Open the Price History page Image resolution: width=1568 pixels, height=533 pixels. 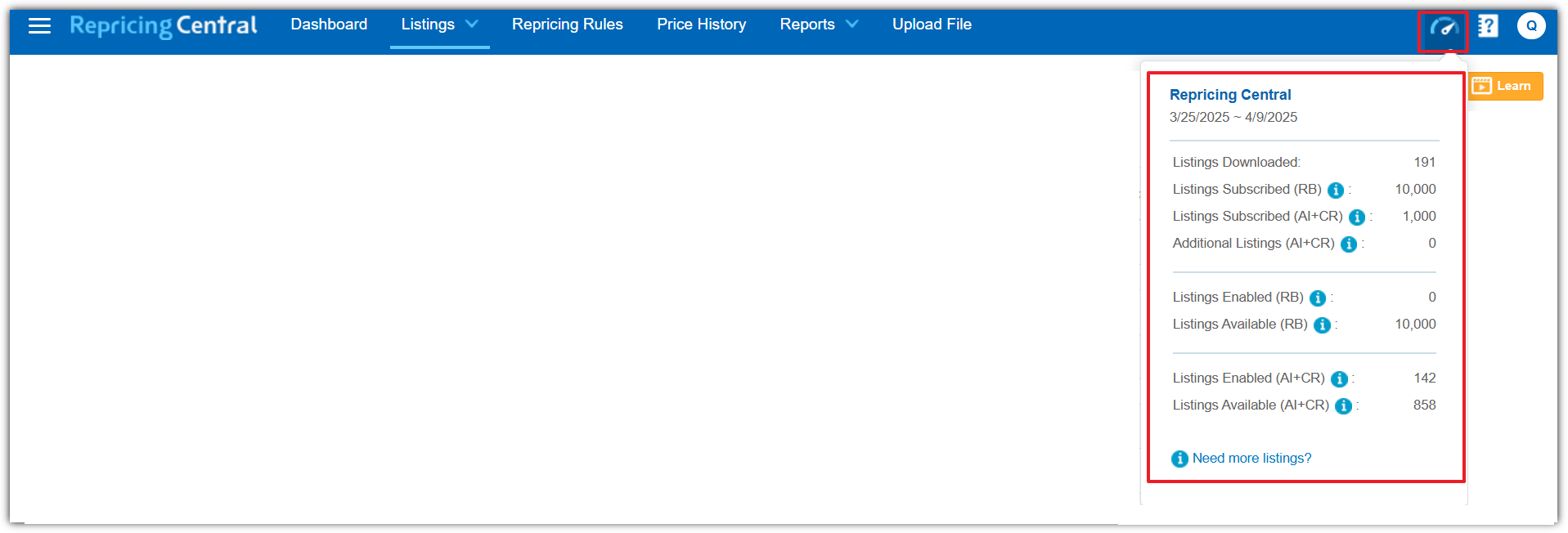[702, 25]
